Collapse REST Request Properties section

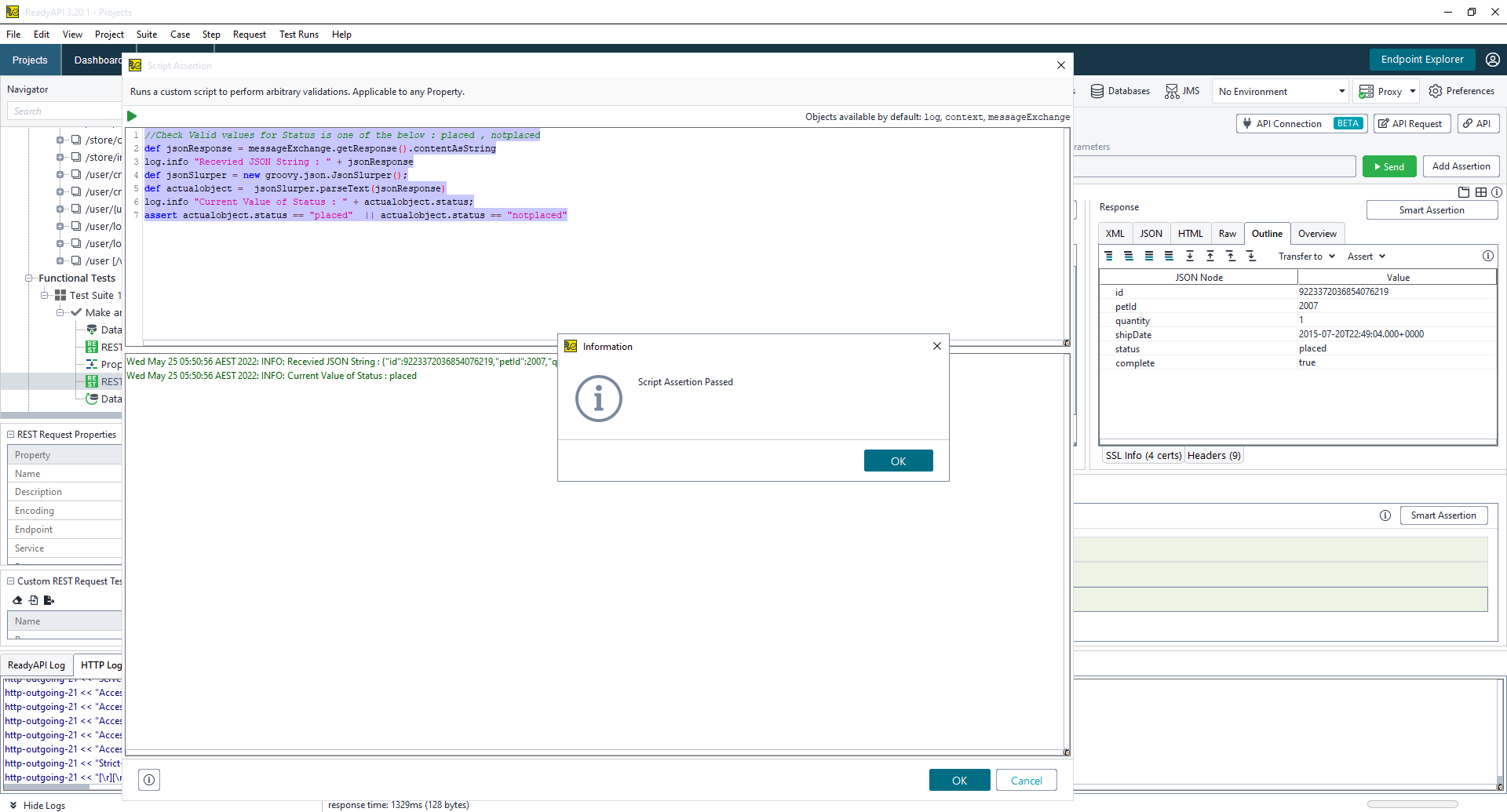(11, 434)
